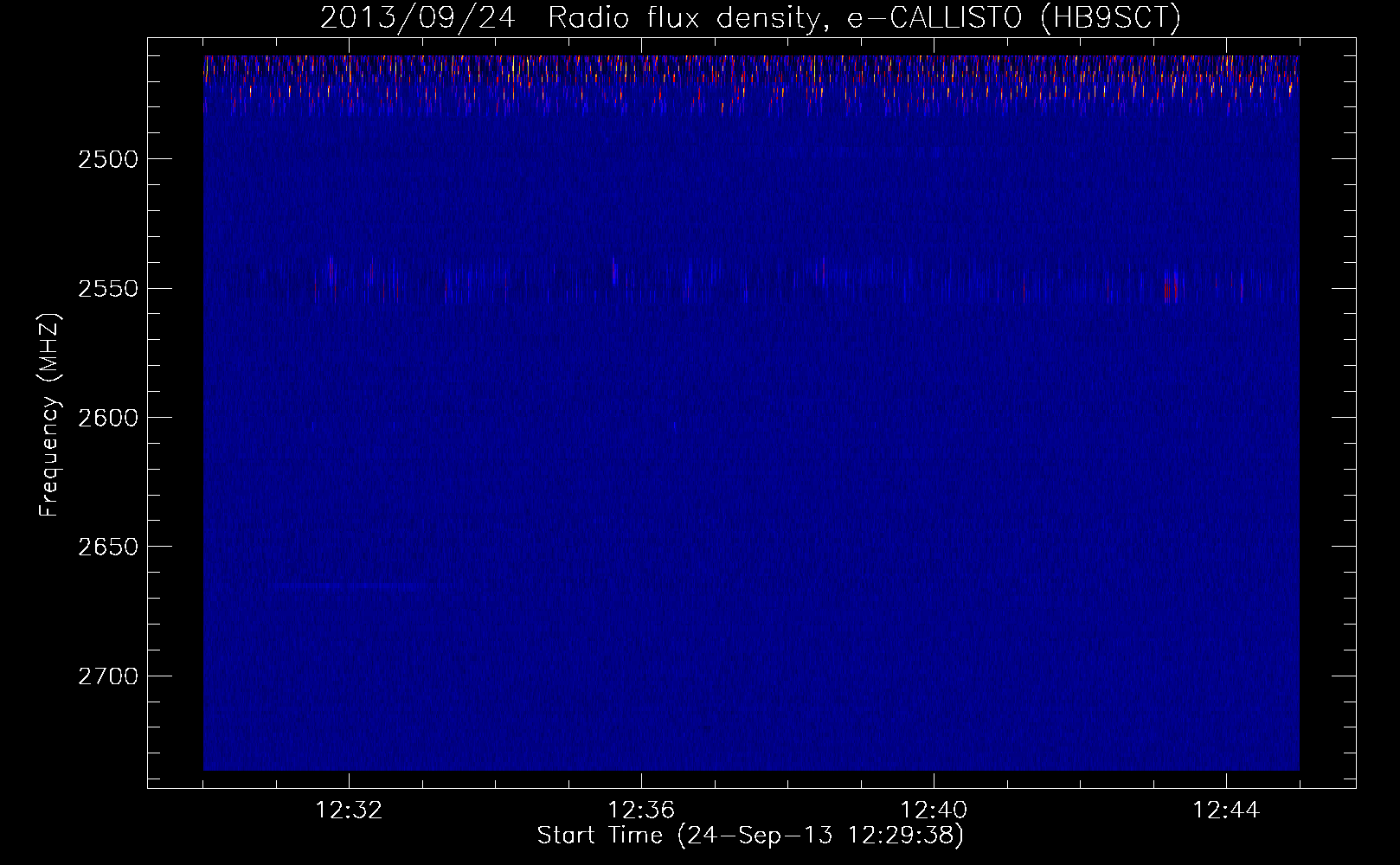
Task: Select the 2650 frequency axis label
Action: pyautogui.click(x=108, y=547)
